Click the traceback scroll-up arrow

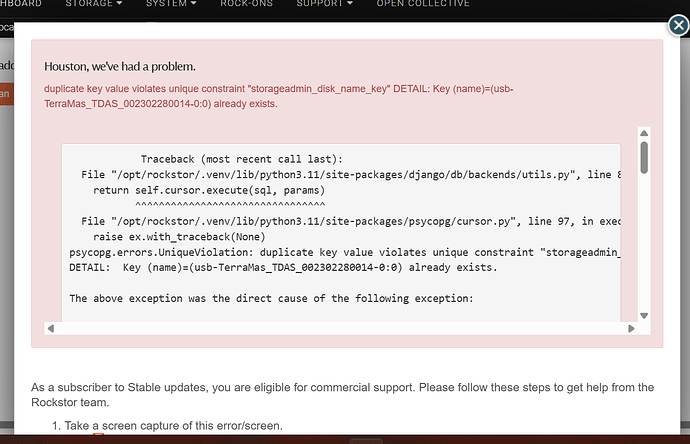click(x=644, y=133)
